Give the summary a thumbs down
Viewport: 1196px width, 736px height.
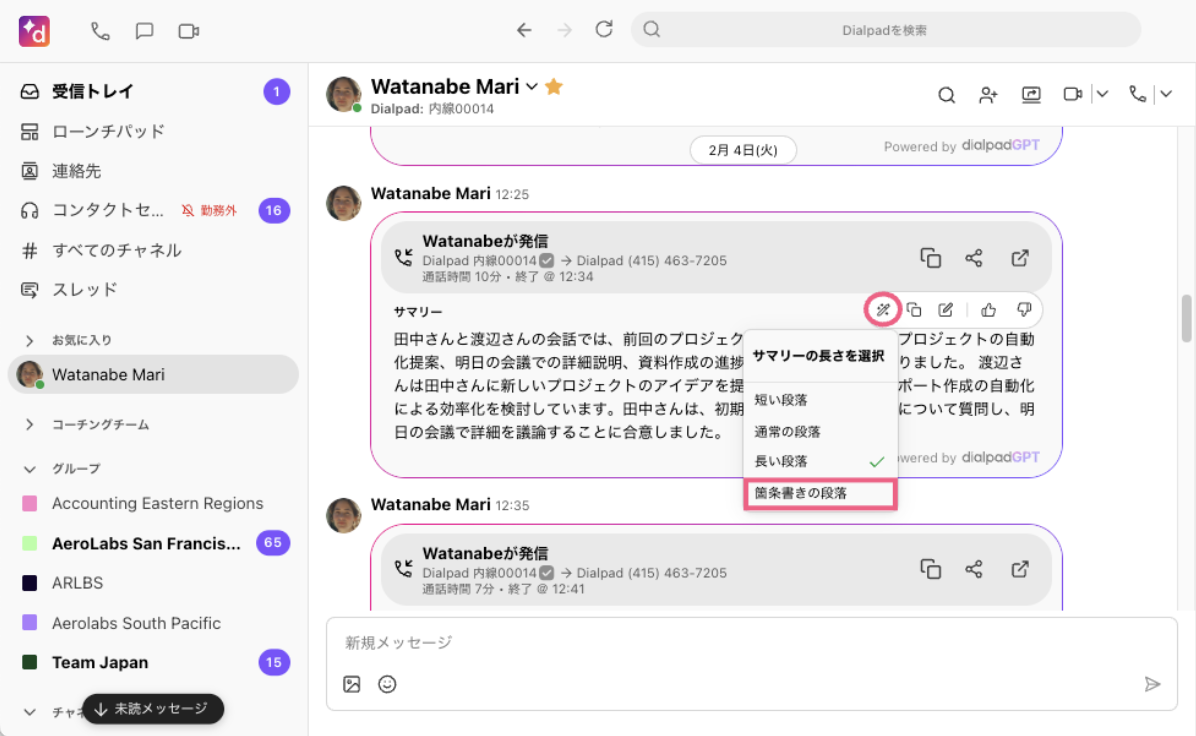pyautogui.click(x=1024, y=310)
